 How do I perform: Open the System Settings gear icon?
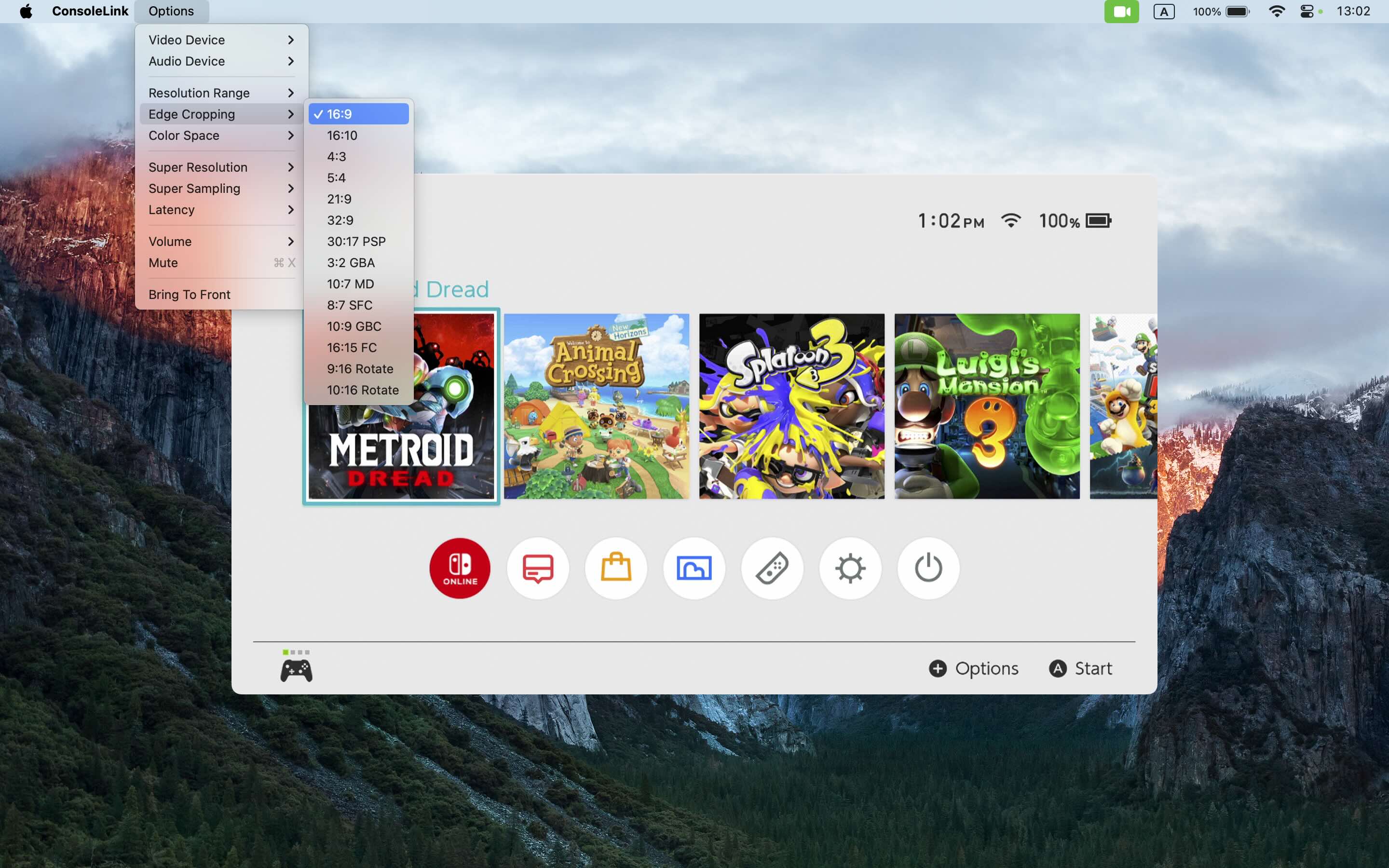(x=850, y=568)
